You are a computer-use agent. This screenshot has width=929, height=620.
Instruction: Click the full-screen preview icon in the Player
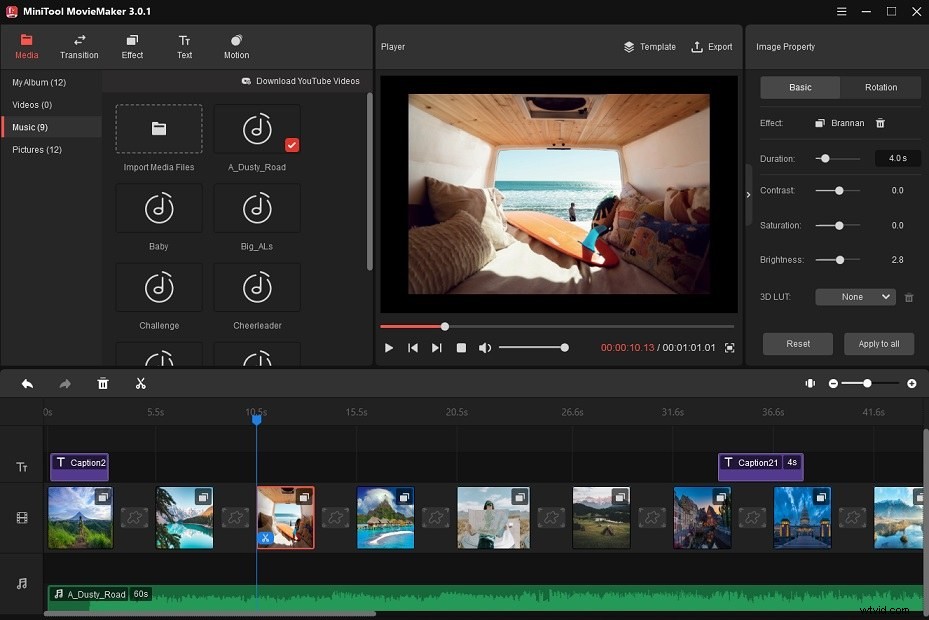click(x=729, y=348)
